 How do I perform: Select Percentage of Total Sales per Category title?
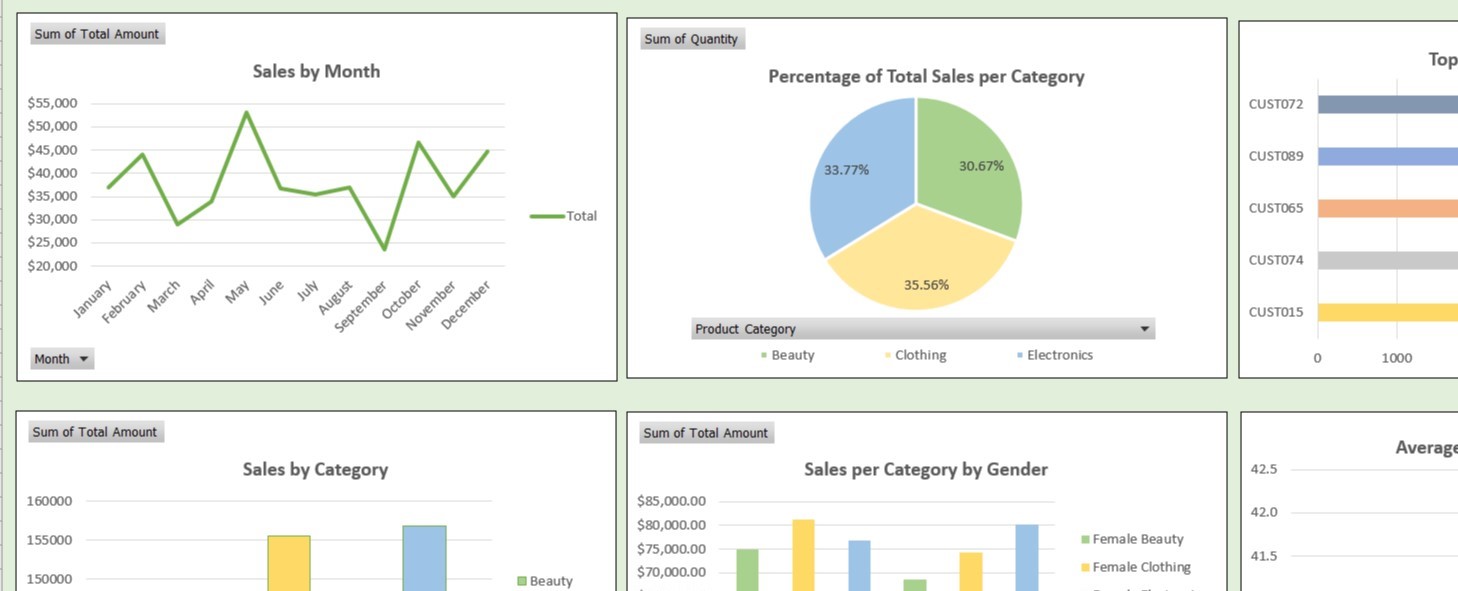click(x=926, y=76)
